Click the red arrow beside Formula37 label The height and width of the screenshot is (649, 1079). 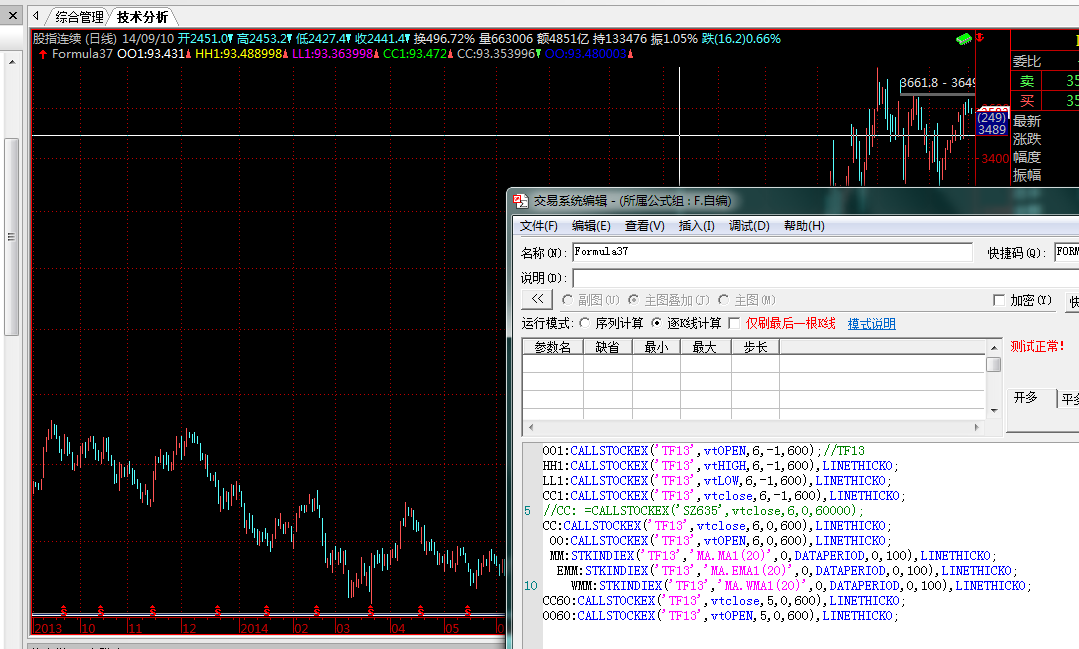coord(42,54)
